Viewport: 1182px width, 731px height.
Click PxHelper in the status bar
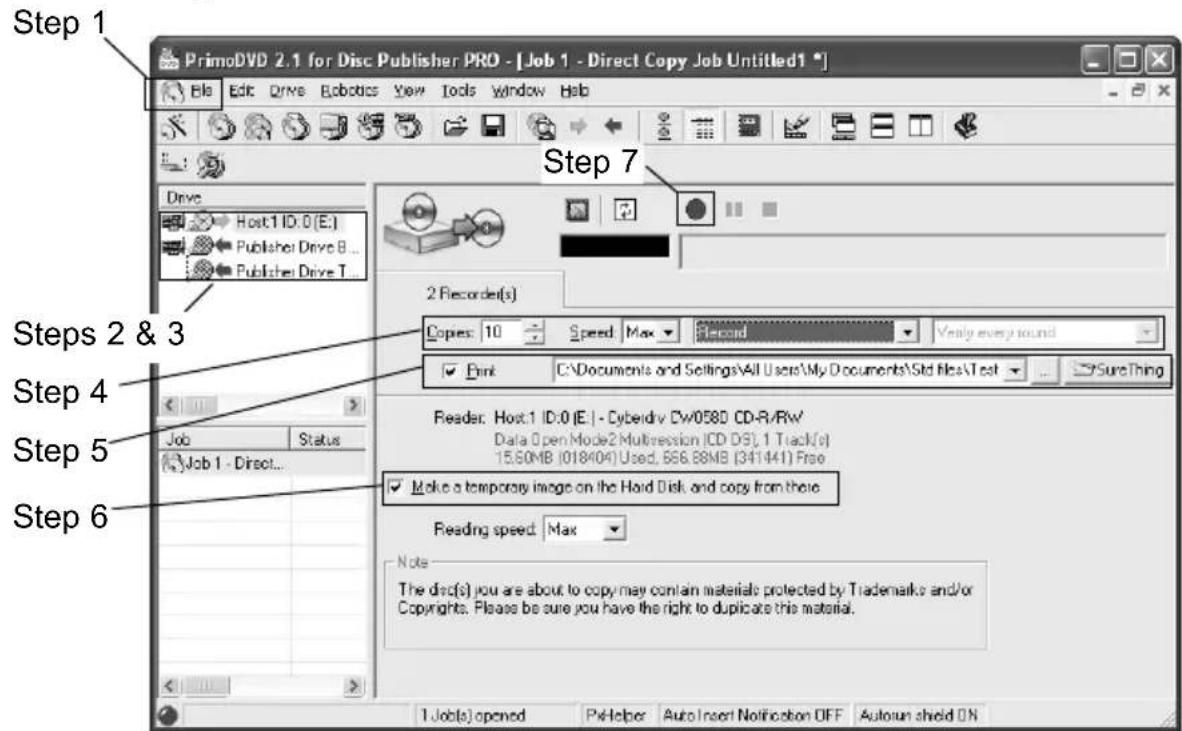(615, 715)
